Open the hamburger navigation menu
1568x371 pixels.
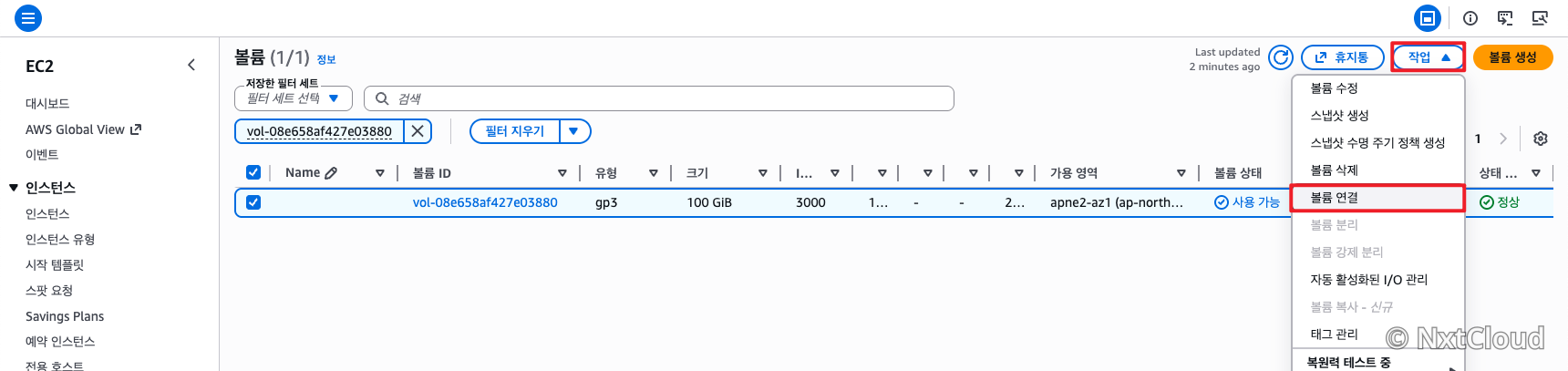coord(28,17)
